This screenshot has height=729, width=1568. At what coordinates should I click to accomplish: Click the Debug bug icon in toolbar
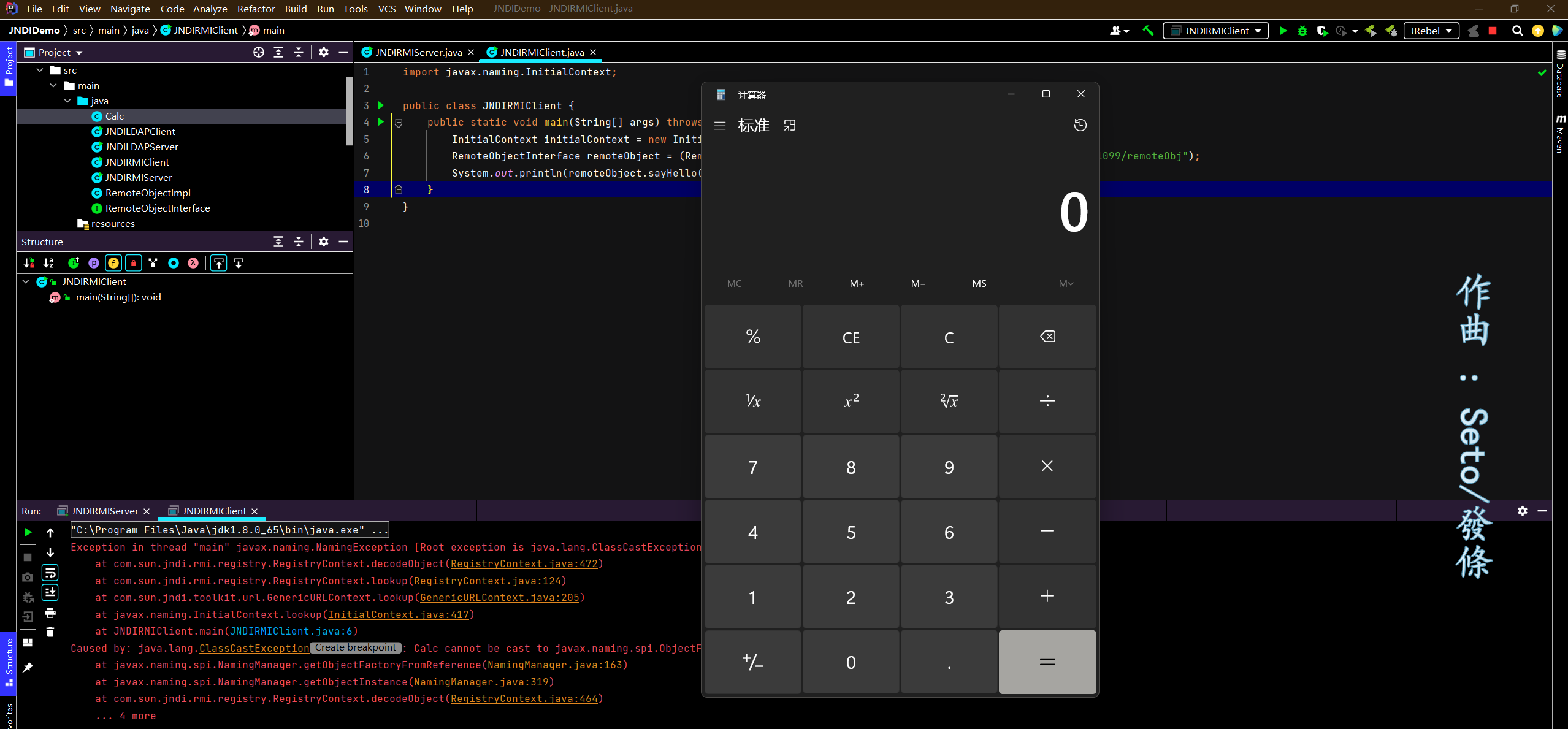(x=1302, y=31)
